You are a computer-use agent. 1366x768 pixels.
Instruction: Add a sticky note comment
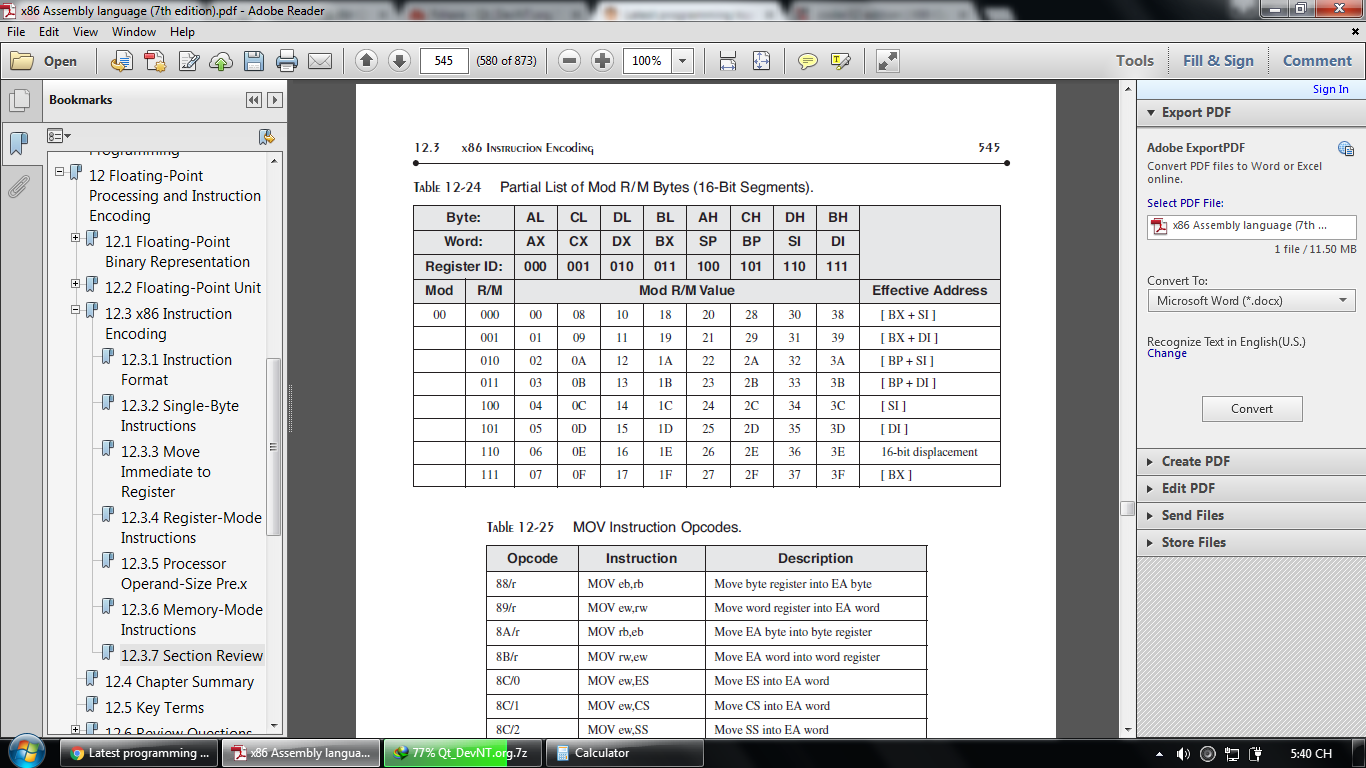tap(807, 61)
